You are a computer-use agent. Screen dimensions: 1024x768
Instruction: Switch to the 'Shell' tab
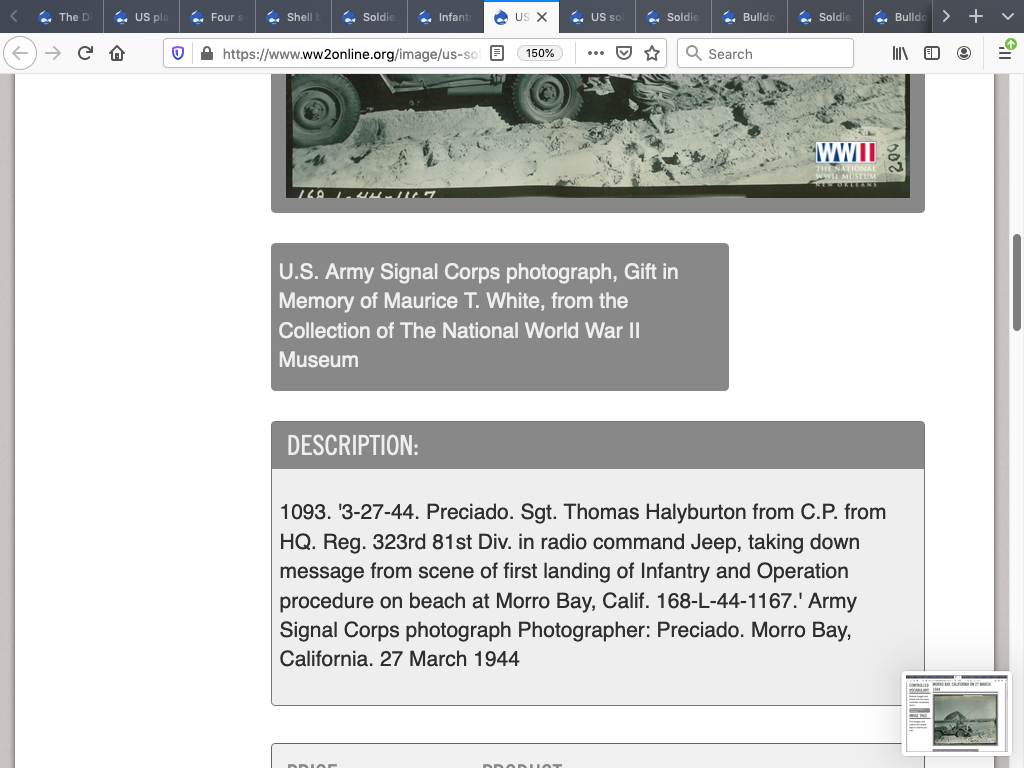coord(293,17)
